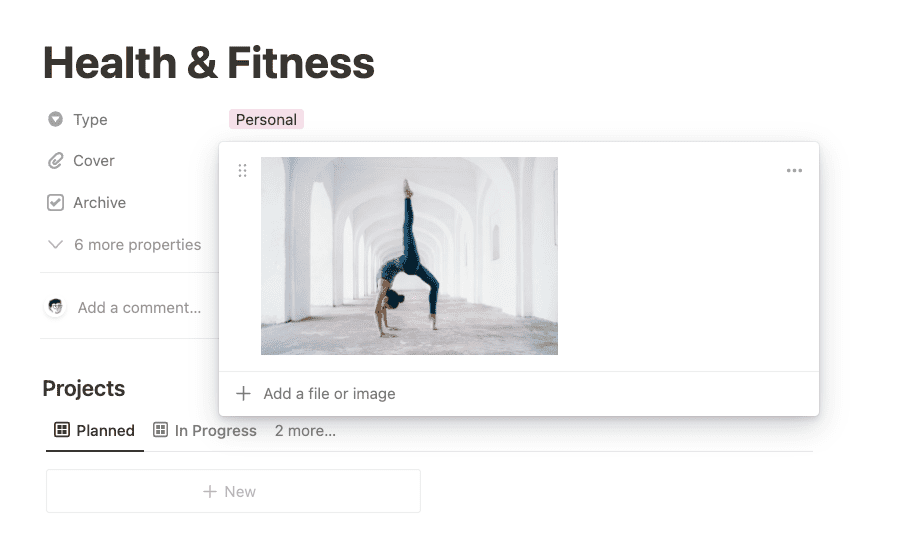Click the New project card button

[233, 492]
